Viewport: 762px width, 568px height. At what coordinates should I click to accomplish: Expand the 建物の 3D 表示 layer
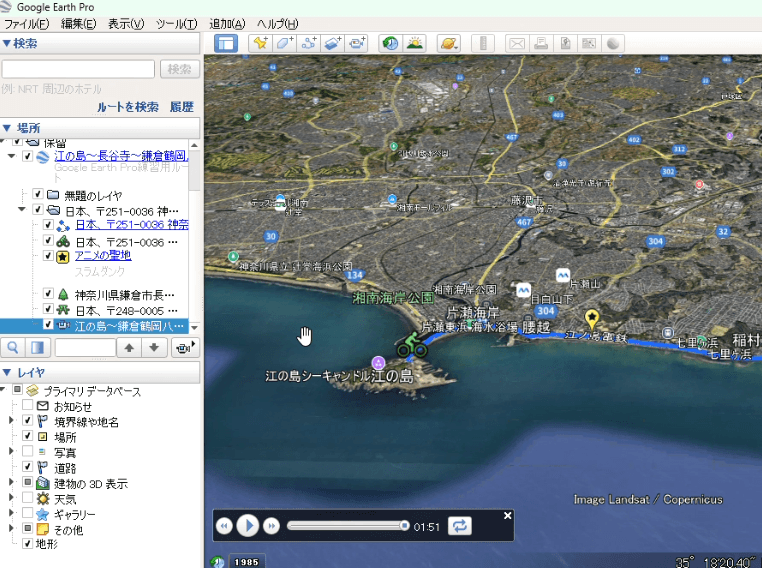(x=11, y=483)
